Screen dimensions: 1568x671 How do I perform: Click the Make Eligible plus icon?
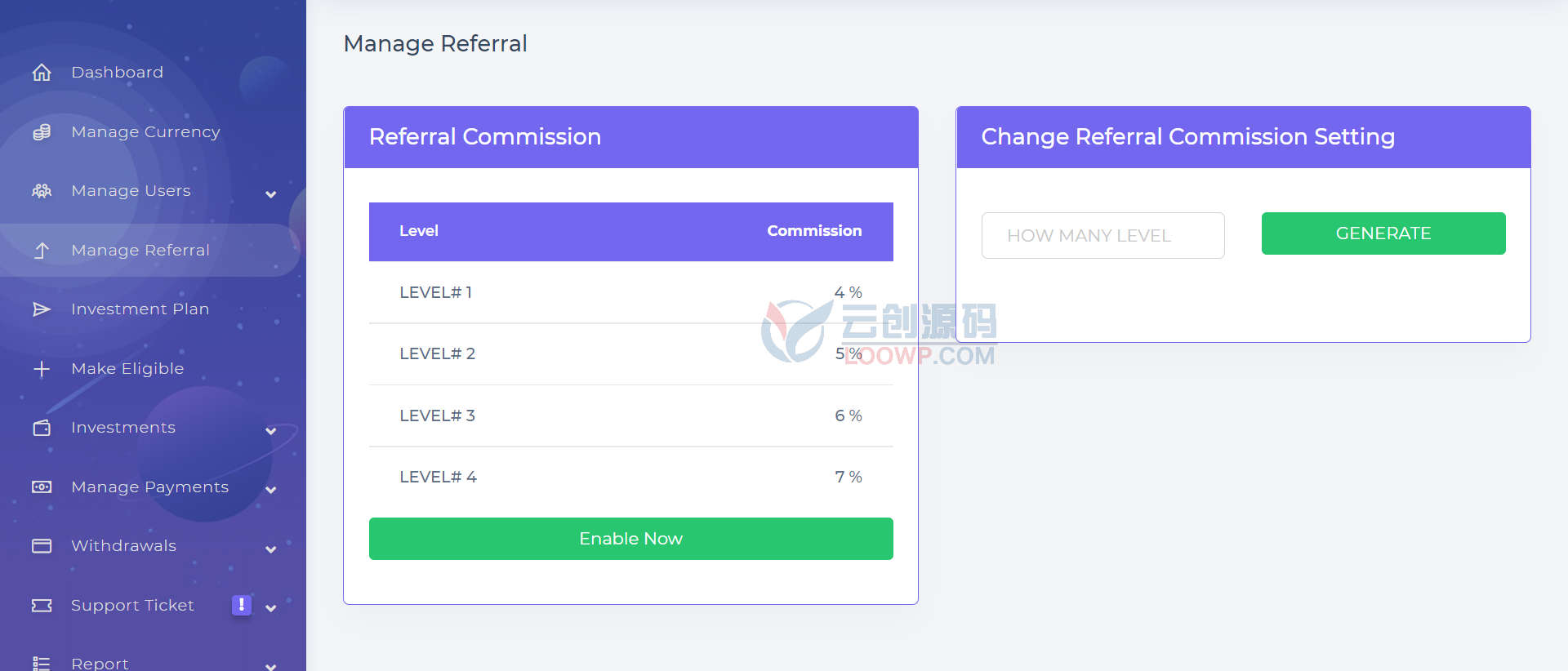tap(42, 369)
